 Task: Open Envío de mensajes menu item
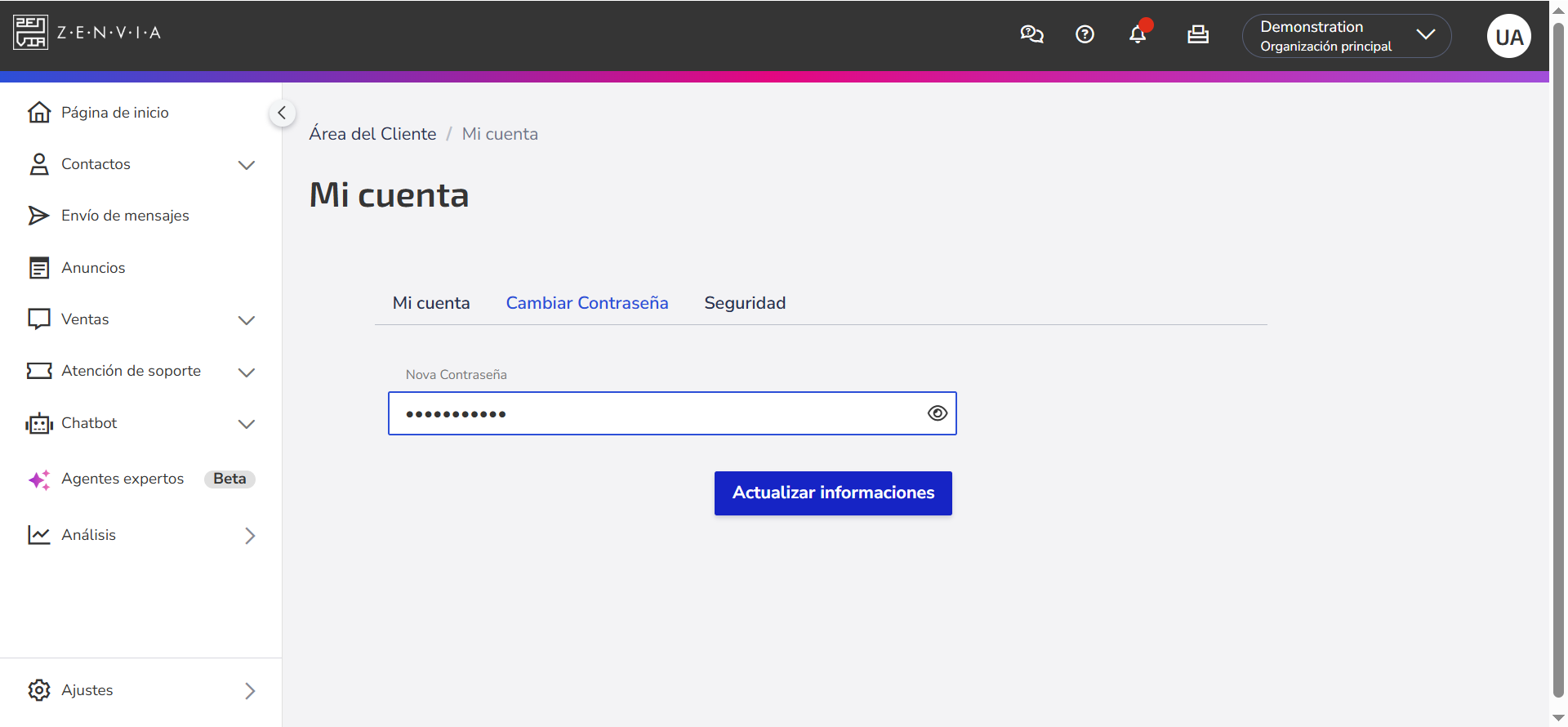click(x=125, y=216)
